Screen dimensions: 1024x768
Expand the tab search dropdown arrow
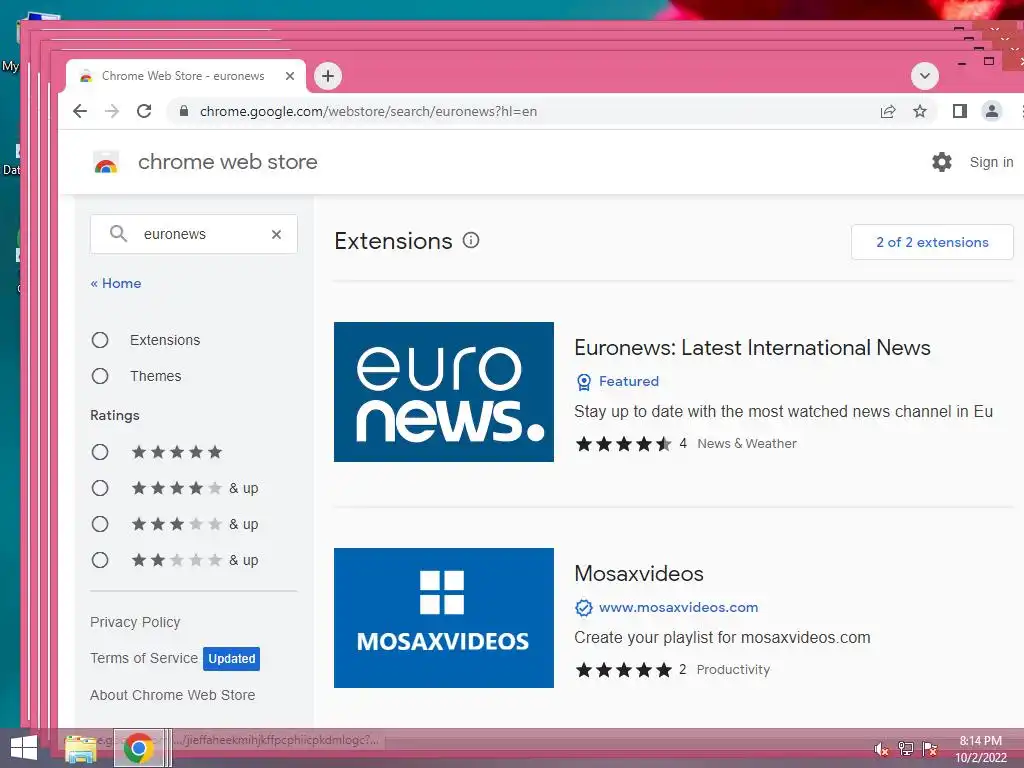[925, 76]
